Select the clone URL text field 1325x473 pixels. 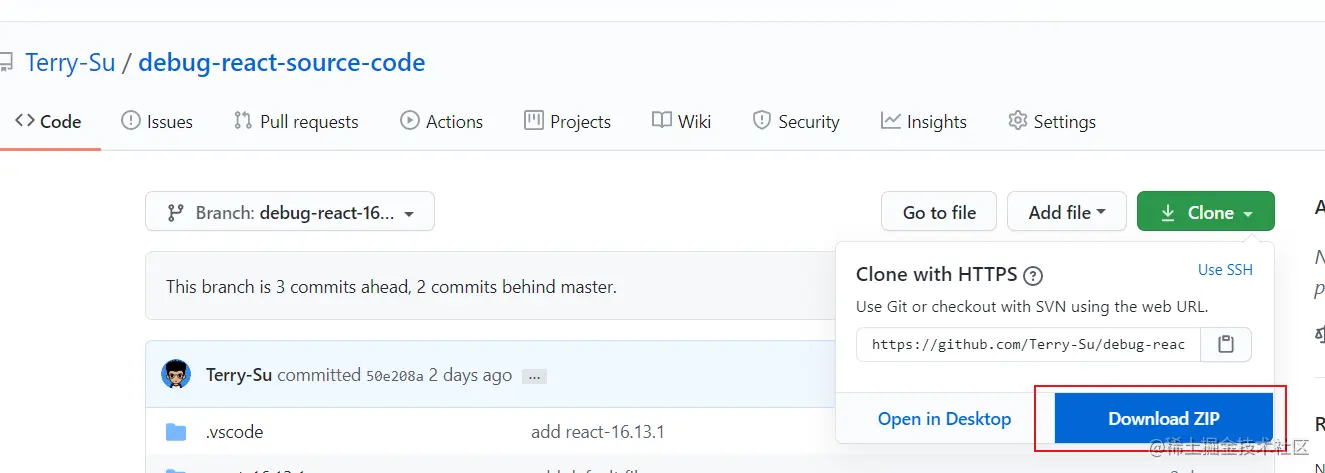[x=1028, y=344]
